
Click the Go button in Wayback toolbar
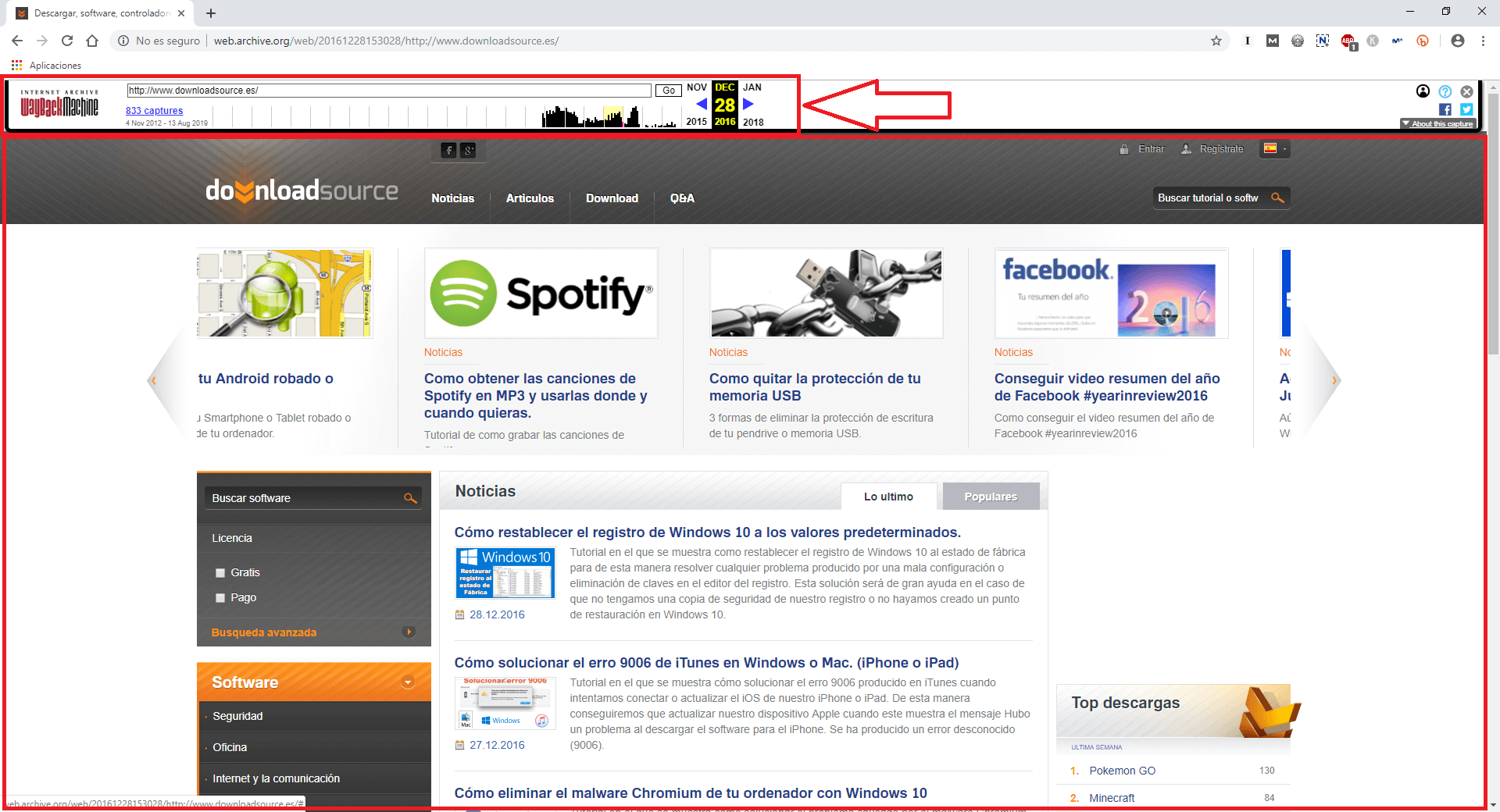click(669, 91)
